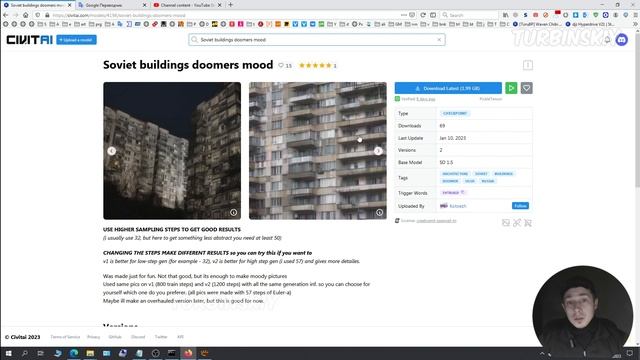The width and height of the screenshot is (640, 360).
Task: Open Windows taskbar search
Action: tap(24, 353)
